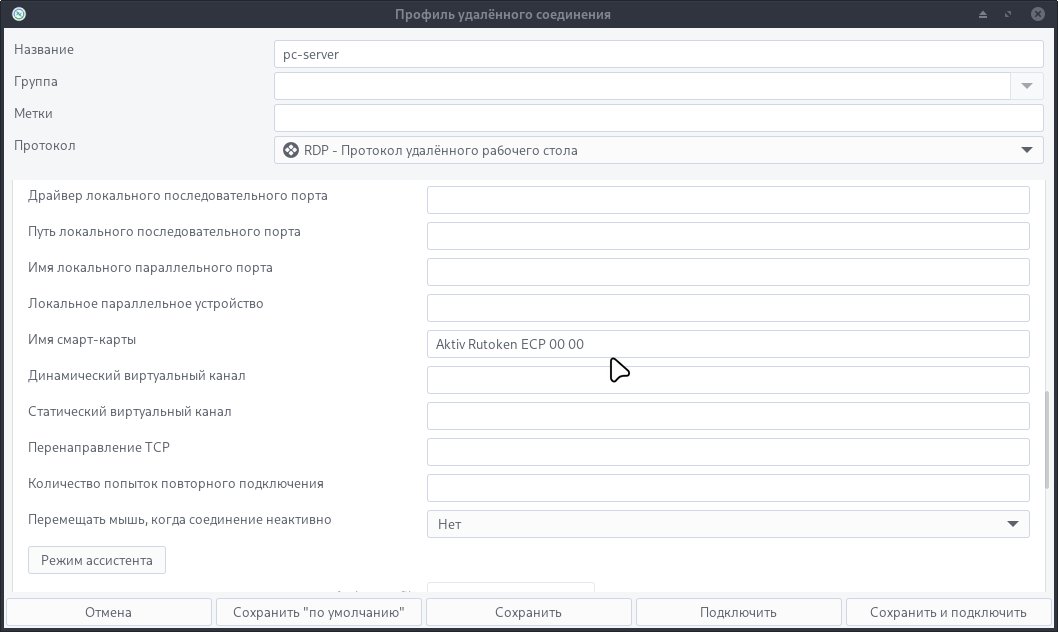Focus the Динамический виртуальный канал field
The height and width of the screenshot is (632, 1058).
[727, 380]
